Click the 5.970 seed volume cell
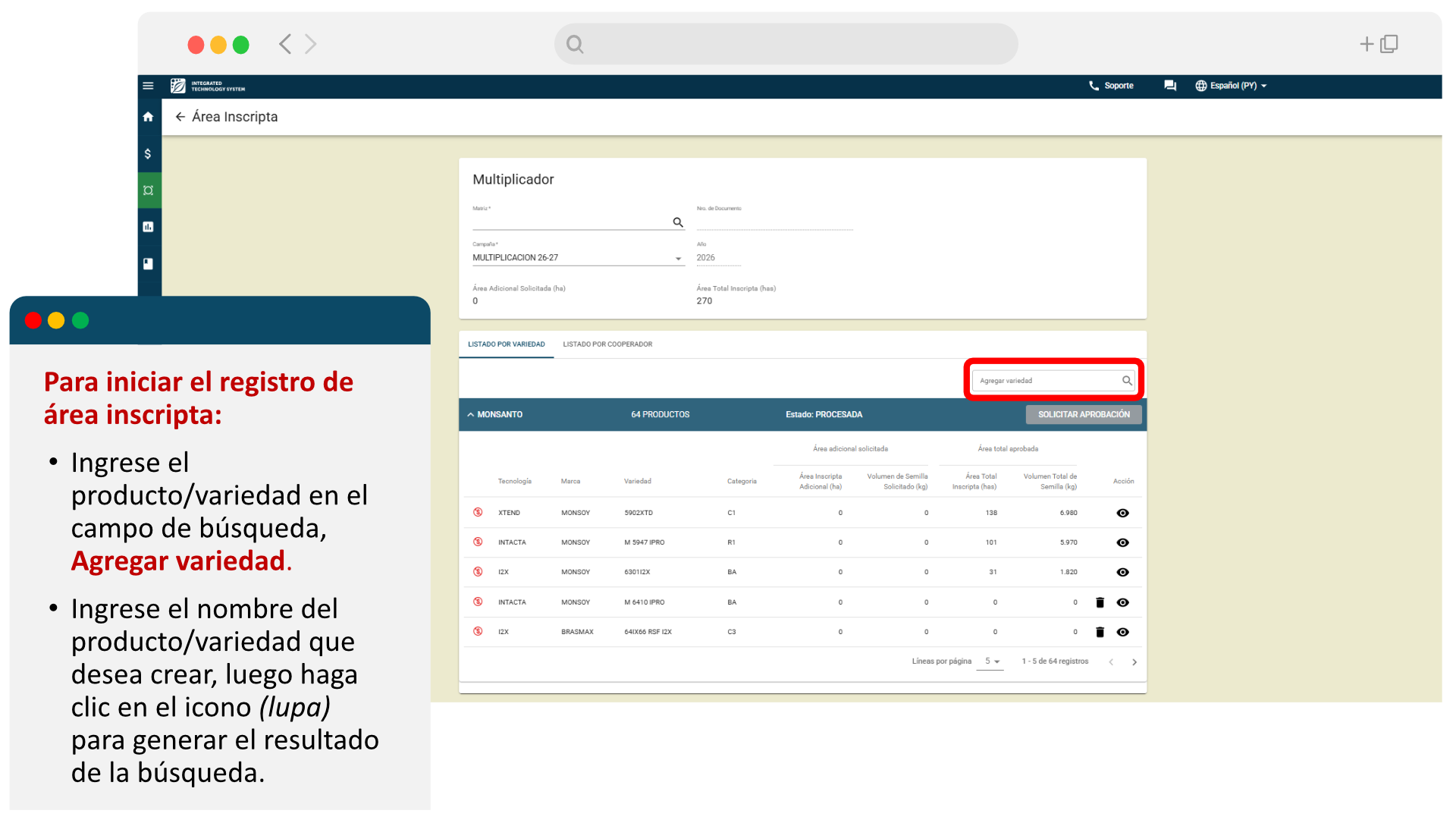1456x820 pixels. coord(1068,543)
